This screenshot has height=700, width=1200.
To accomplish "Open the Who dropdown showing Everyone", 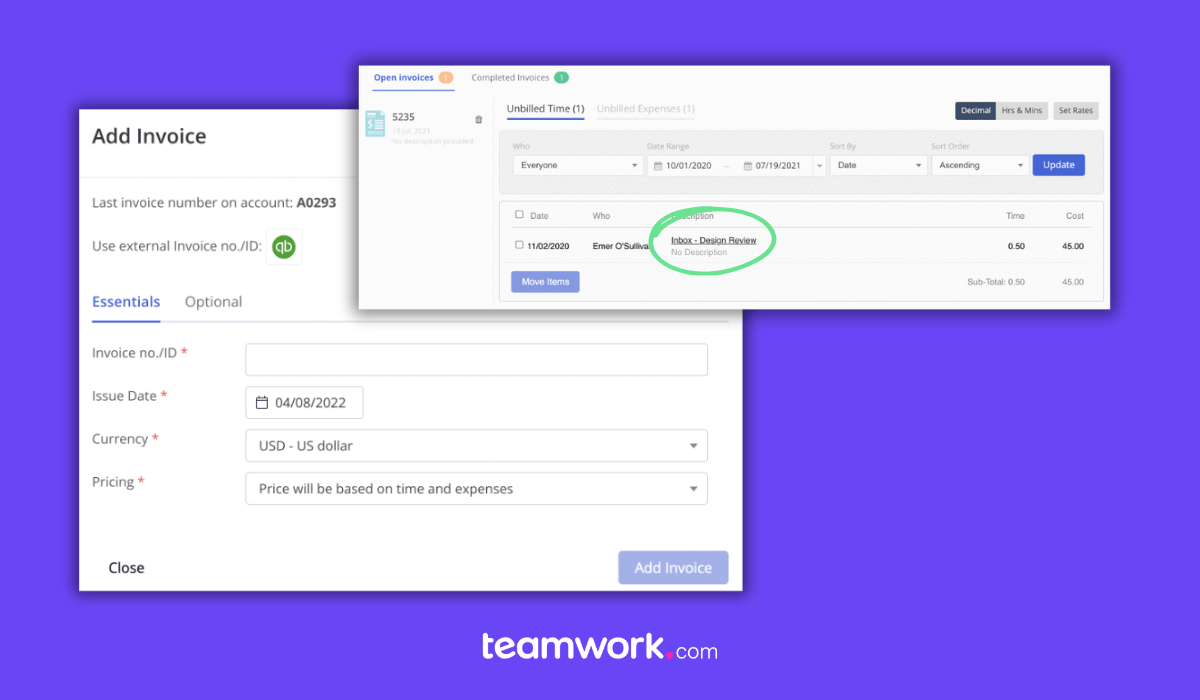I will [x=578, y=165].
